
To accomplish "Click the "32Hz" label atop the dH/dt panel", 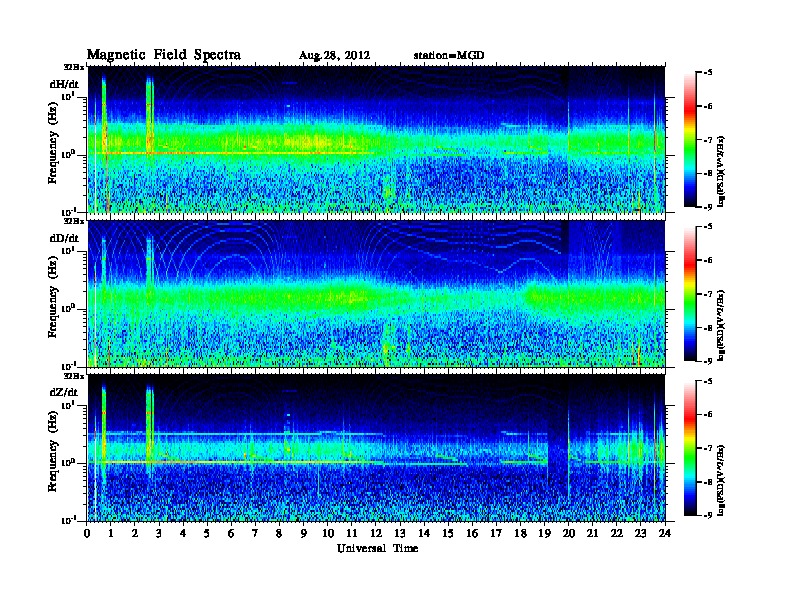I will (73, 67).
